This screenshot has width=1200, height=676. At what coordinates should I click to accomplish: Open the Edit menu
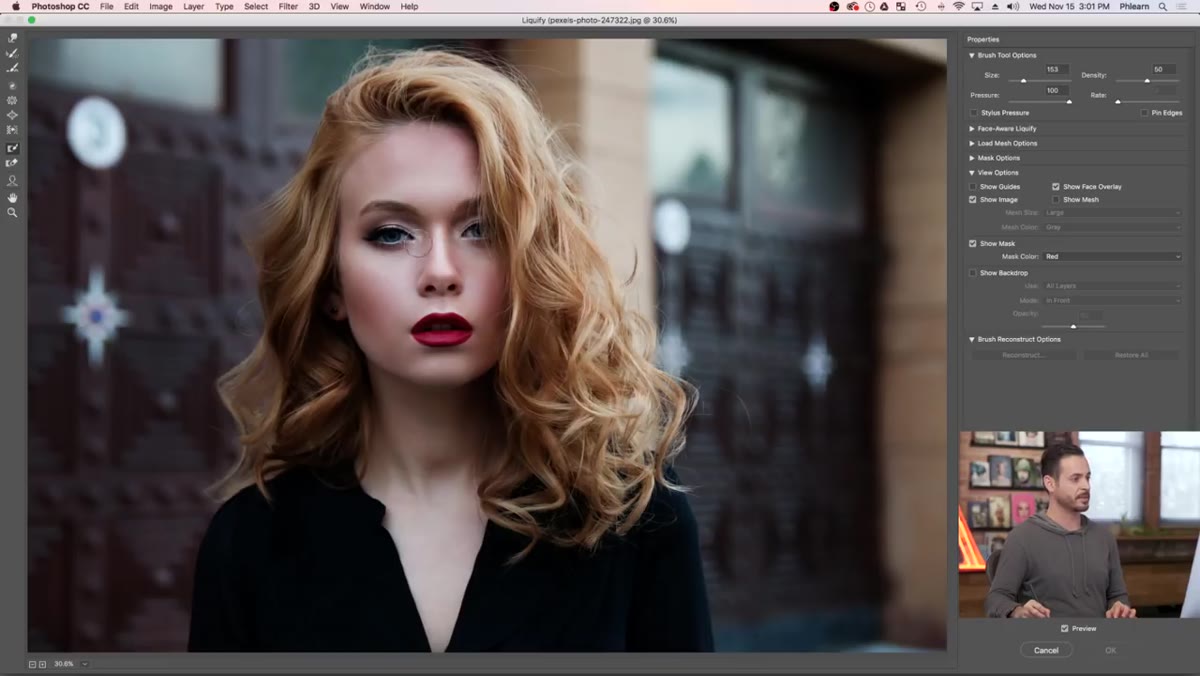pos(131,6)
